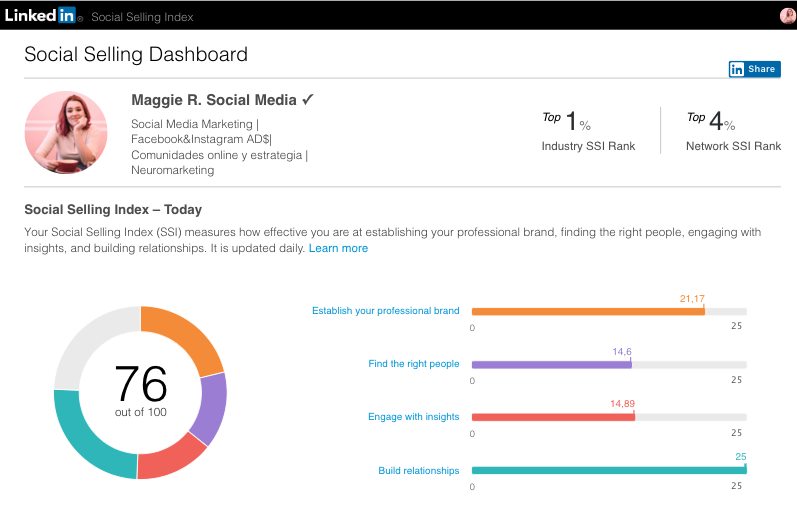Select Build relationships label
797x515 pixels.
418,470
